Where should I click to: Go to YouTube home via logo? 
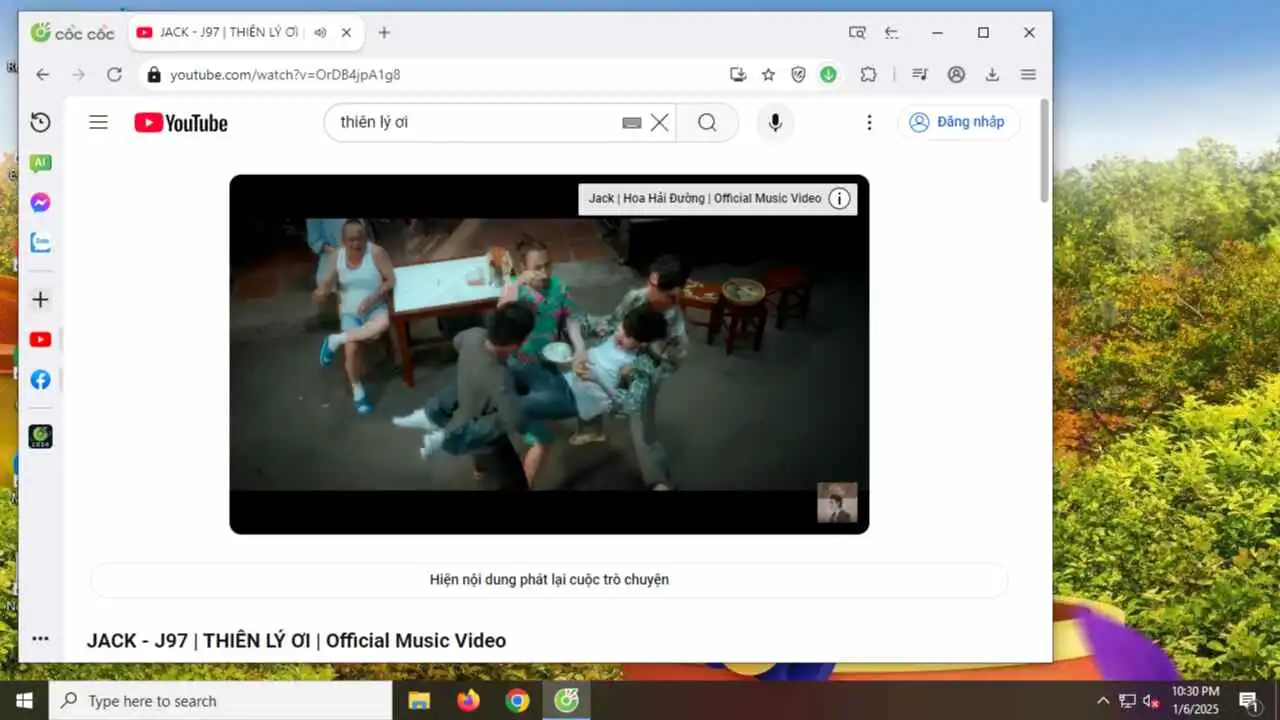point(181,123)
